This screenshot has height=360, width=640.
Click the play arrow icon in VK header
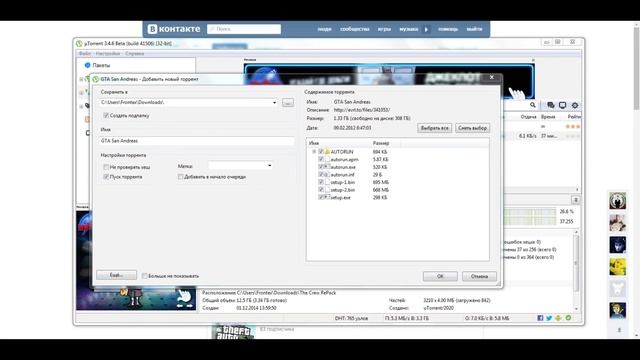click(426, 29)
